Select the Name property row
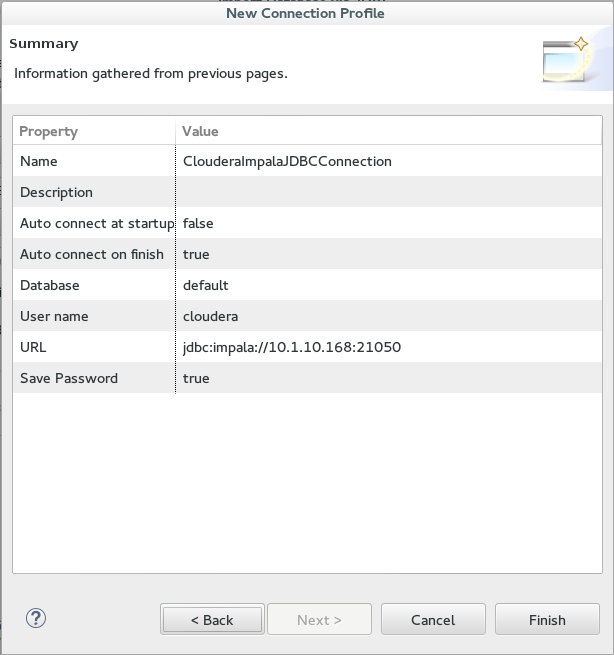The height and width of the screenshot is (655, 614). pyautogui.click(x=307, y=161)
